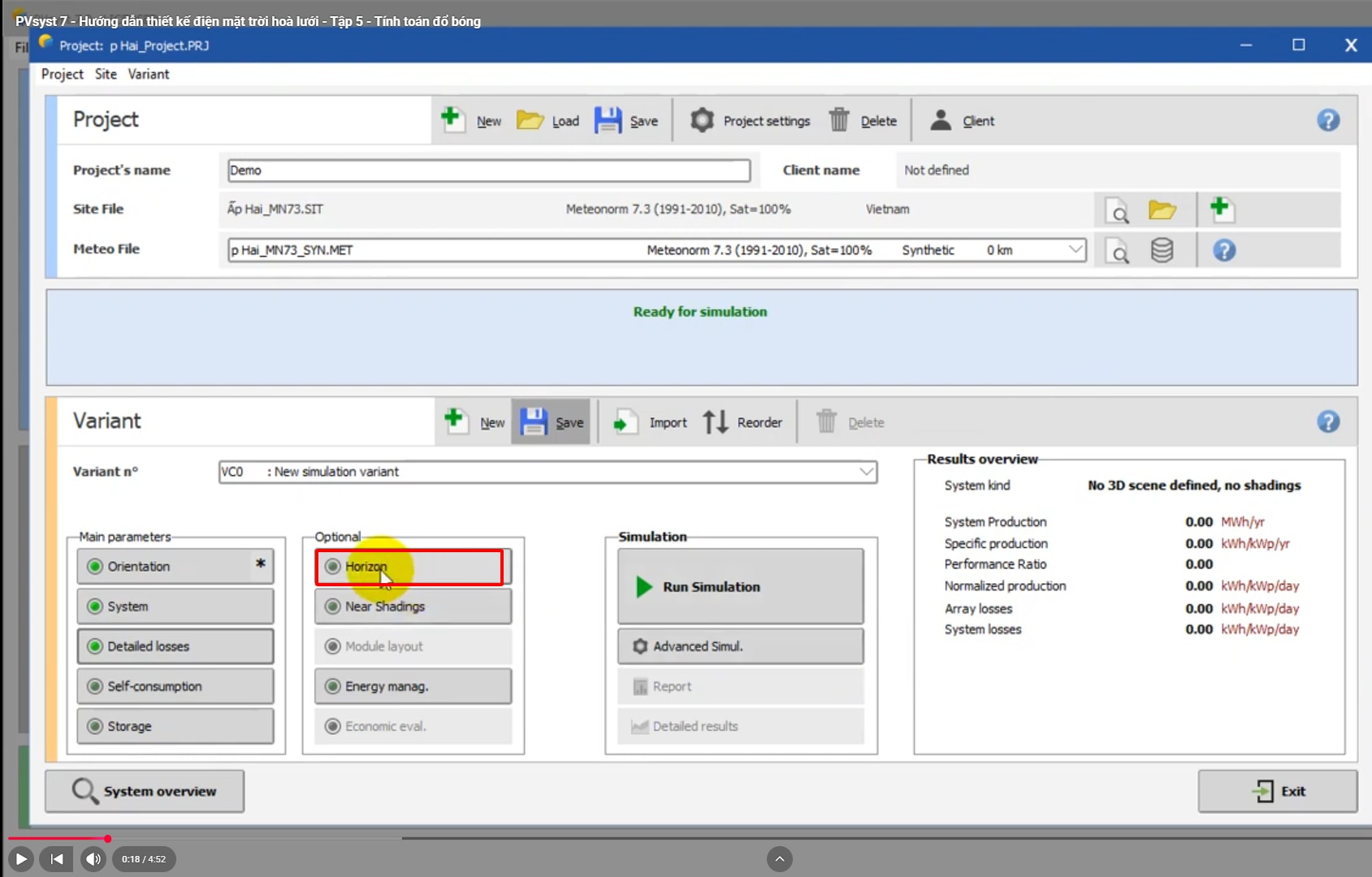
Task: Skip to the previous video track
Action: pyautogui.click(x=57, y=858)
